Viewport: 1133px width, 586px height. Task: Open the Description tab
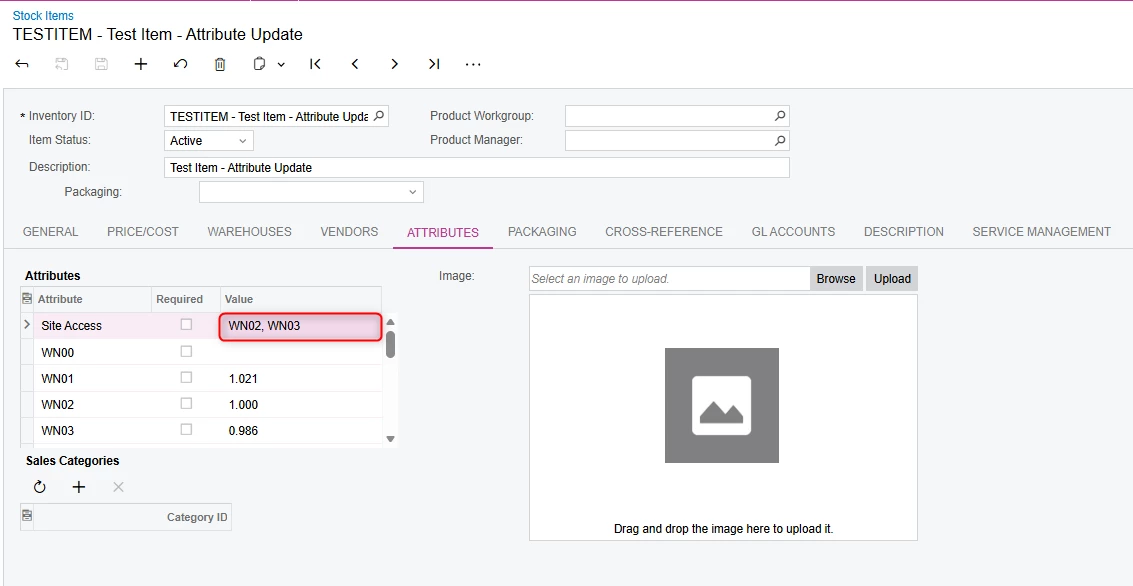(904, 232)
